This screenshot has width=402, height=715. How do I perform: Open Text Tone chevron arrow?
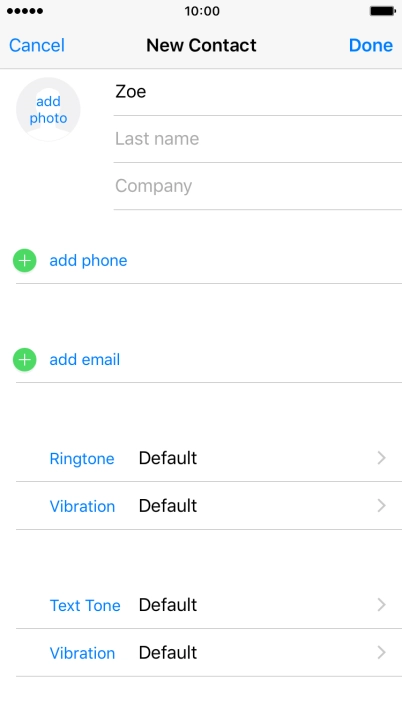382,605
